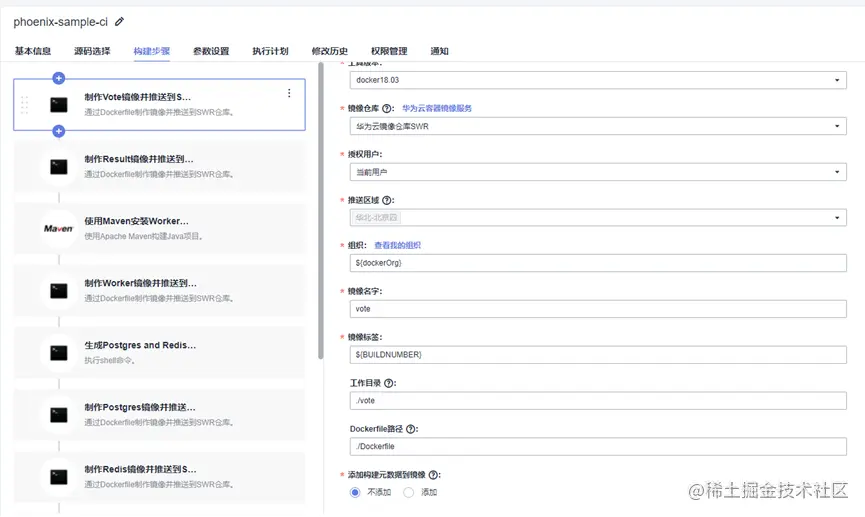Select the 制作Worker镜像并推送到 step title
The height and width of the screenshot is (517, 865).
point(141,283)
